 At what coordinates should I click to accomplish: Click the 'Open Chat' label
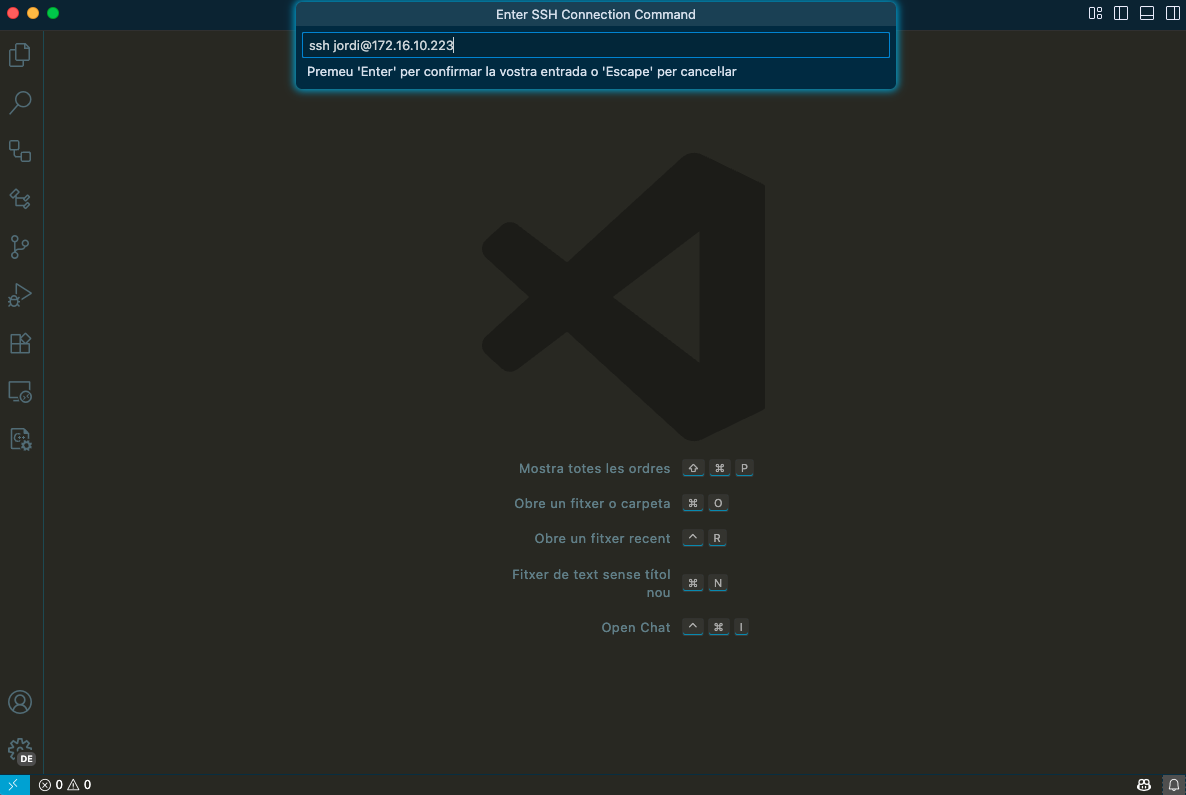coord(635,628)
